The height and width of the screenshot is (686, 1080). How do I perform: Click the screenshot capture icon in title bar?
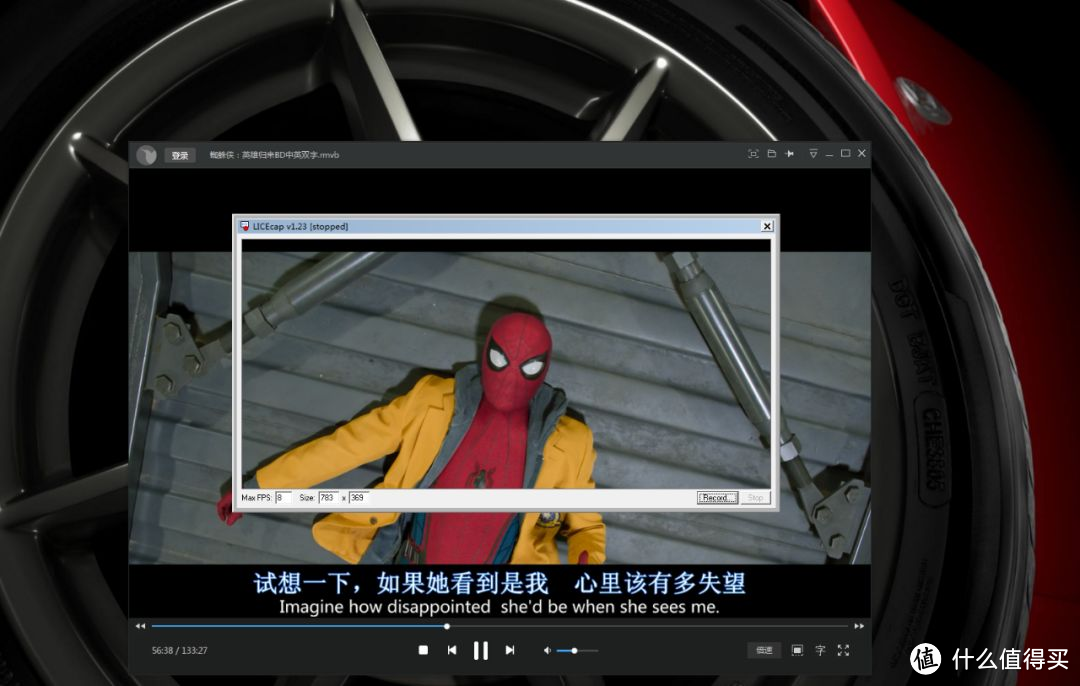point(753,154)
